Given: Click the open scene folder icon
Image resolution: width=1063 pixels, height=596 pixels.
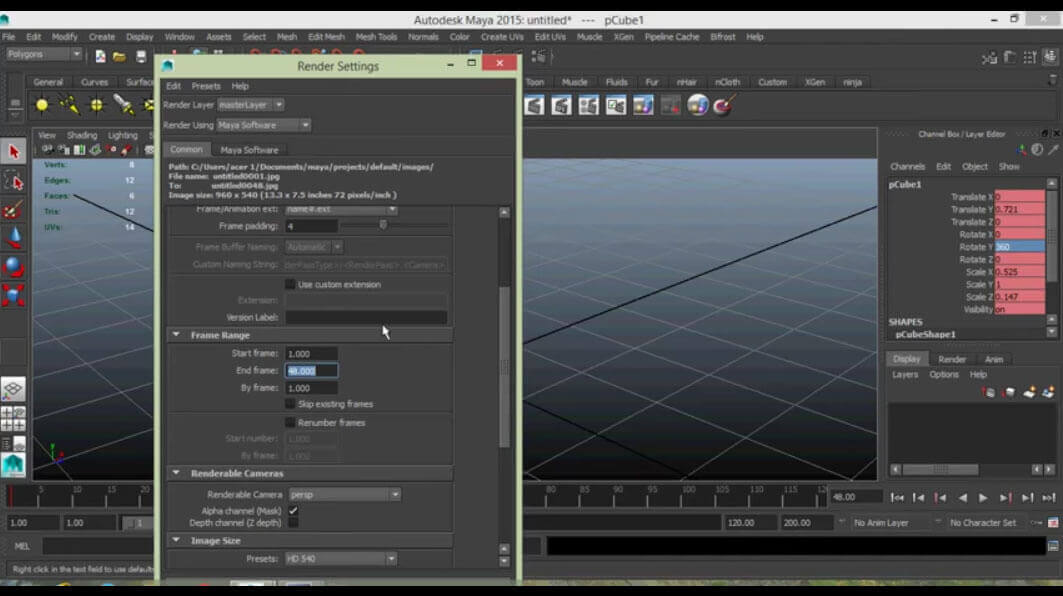Looking at the screenshot, I should point(119,56).
